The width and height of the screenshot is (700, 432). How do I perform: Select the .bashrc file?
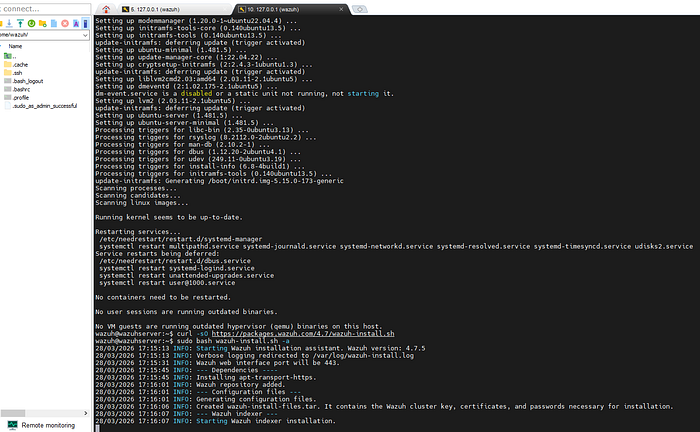point(17,89)
